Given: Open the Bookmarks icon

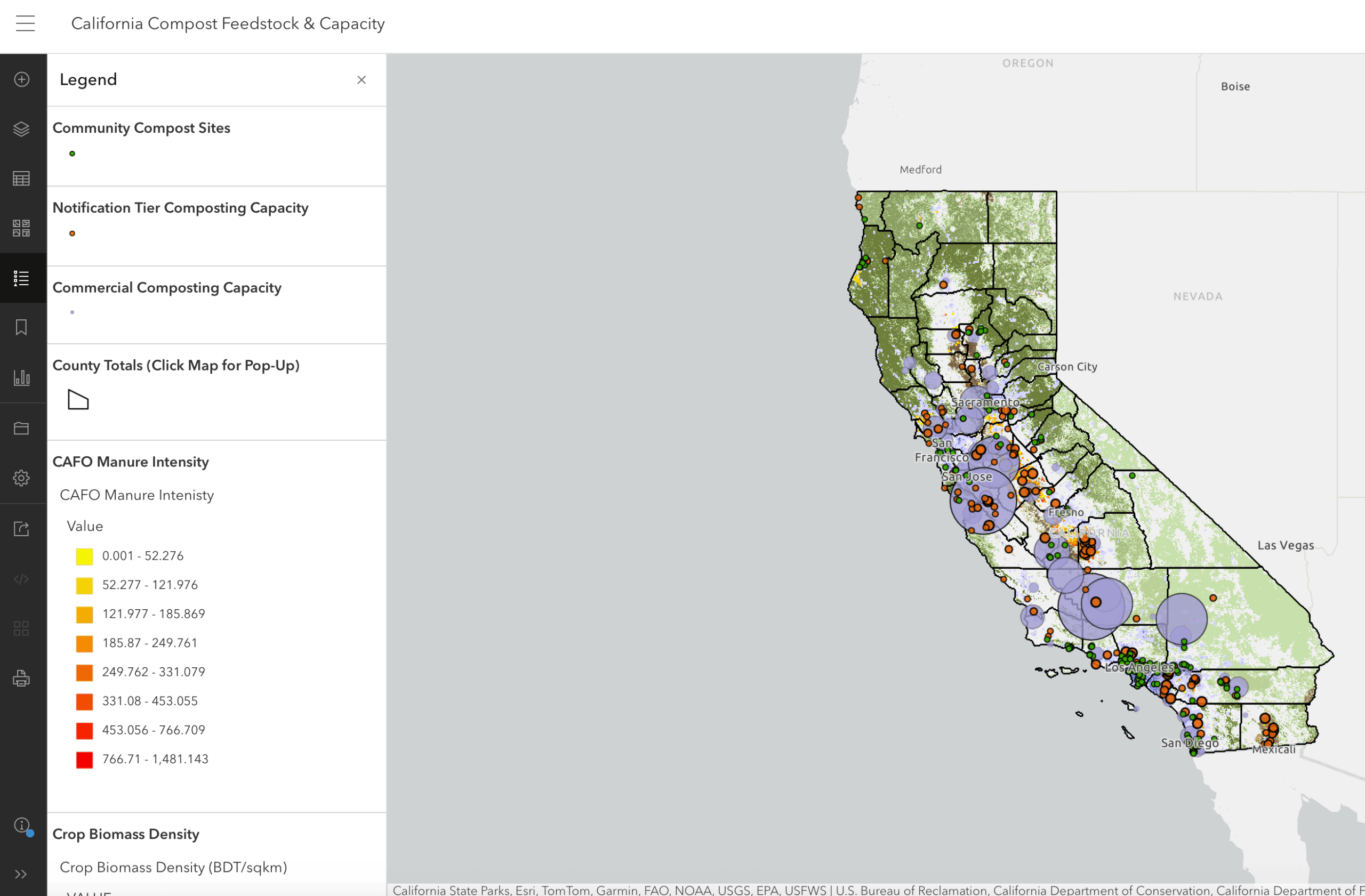Looking at the screenshot, I should 22,327.
